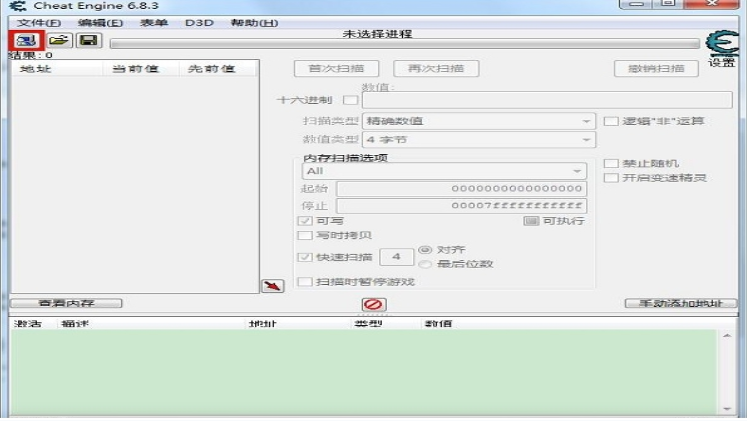Enable the 开启变速精灵 checkbox
Viewport: 747px width, 421px height.
coord(611,178)
